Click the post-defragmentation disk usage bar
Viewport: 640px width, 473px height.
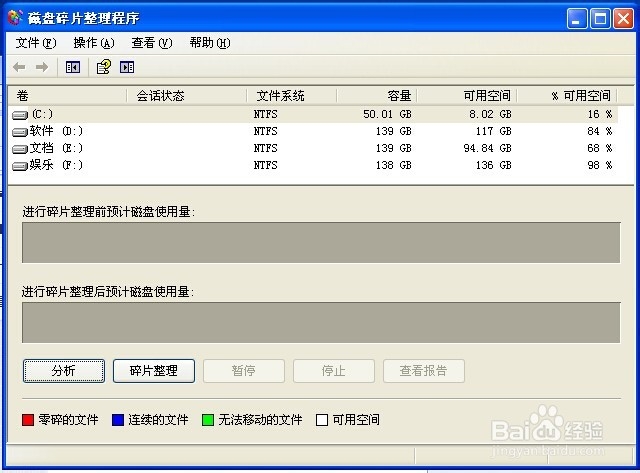tap(321, 322)
